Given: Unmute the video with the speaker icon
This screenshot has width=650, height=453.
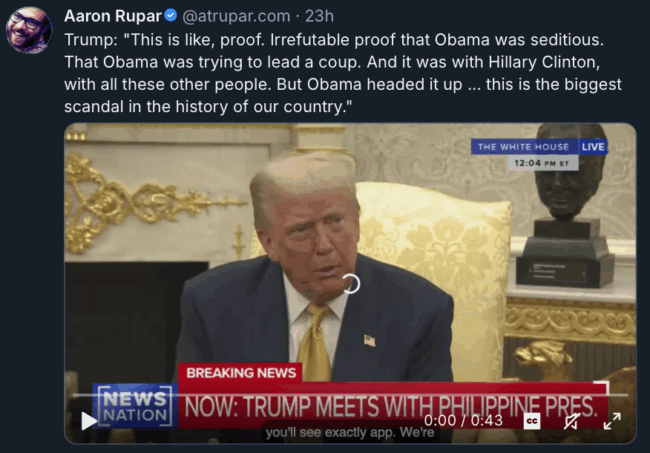Looking at the screenshot, I should click(572, 421).
